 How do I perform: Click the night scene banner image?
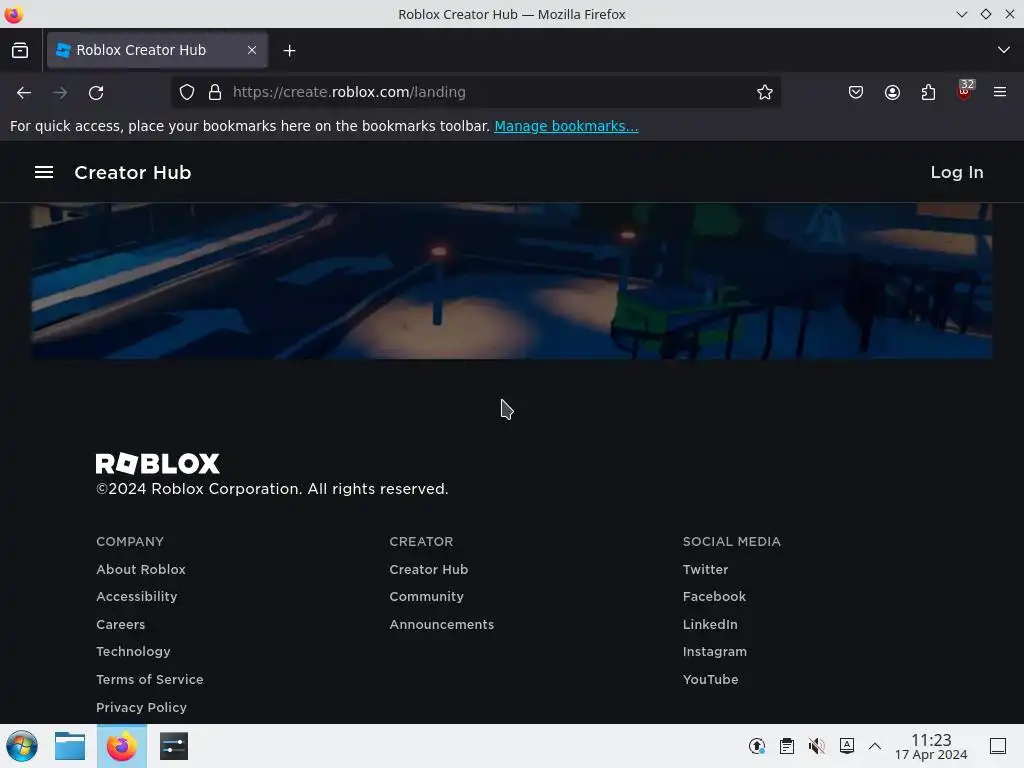point(511,281)
